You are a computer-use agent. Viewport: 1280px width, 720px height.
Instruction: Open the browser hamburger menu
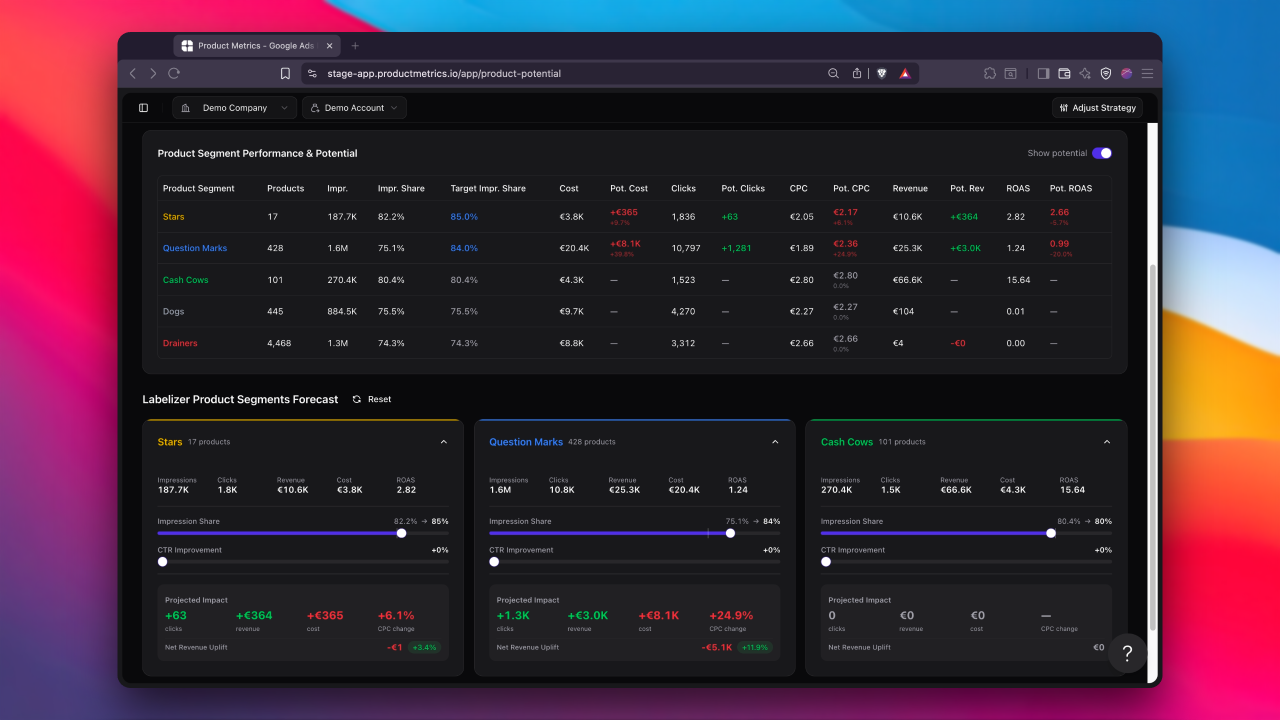coord(1147,73)
